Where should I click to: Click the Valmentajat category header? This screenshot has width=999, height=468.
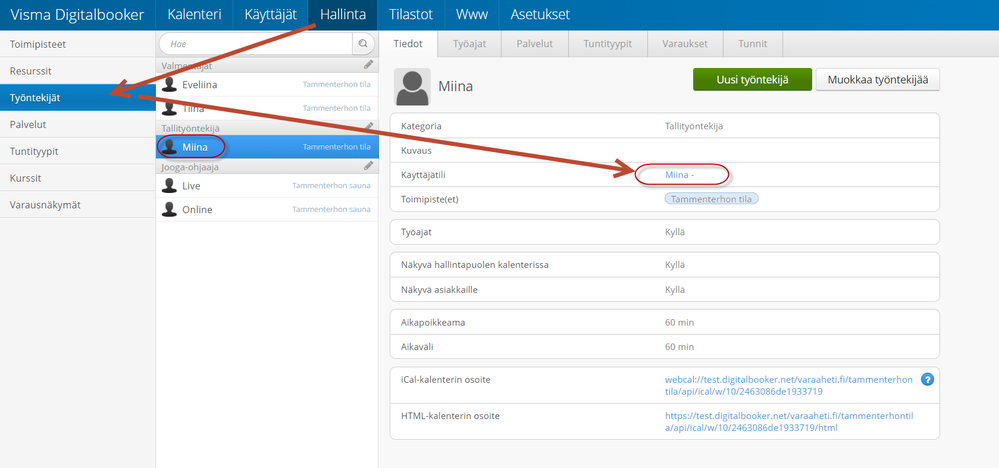click(267, 65)
